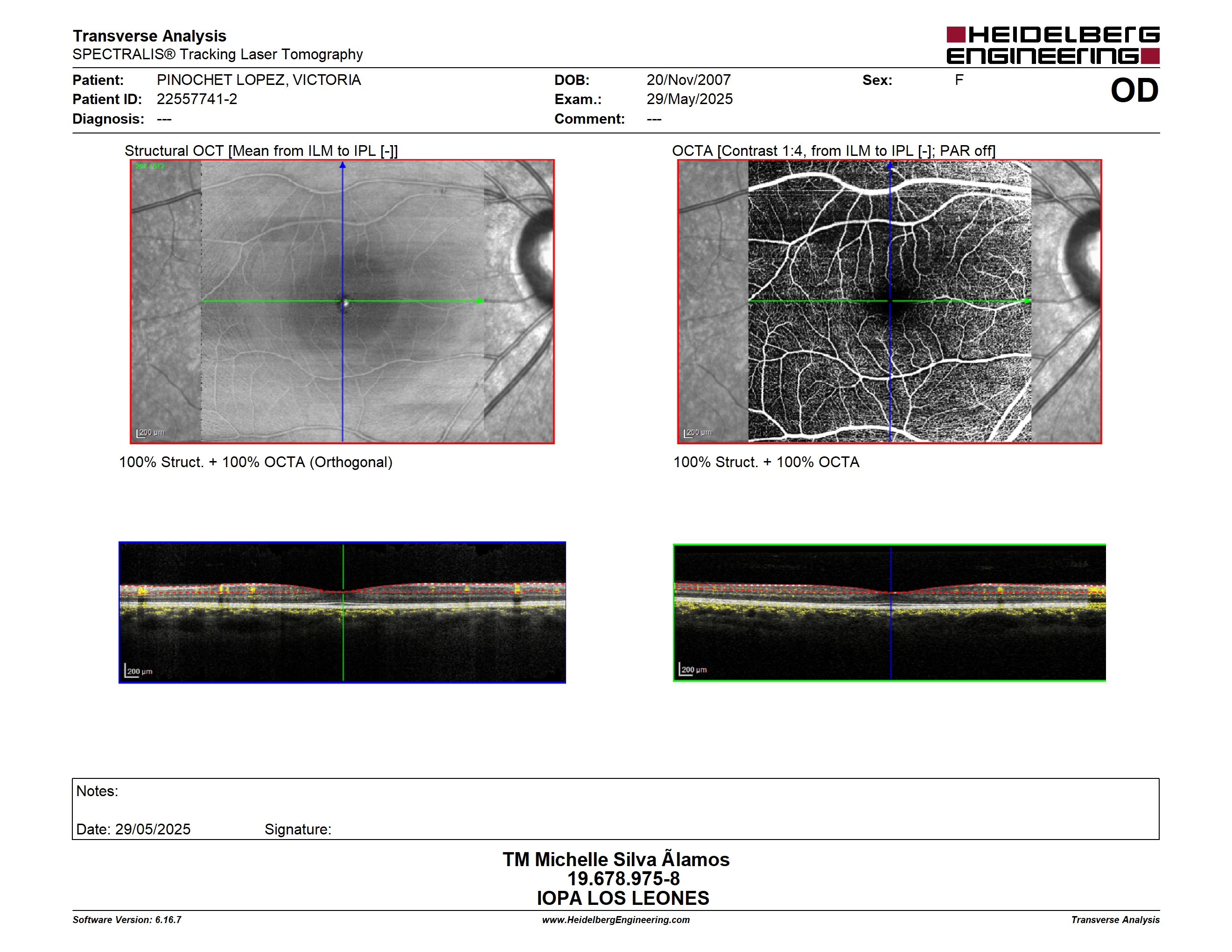Click TM Michelle Silva Ãlamos name

(x=616, y=860)
